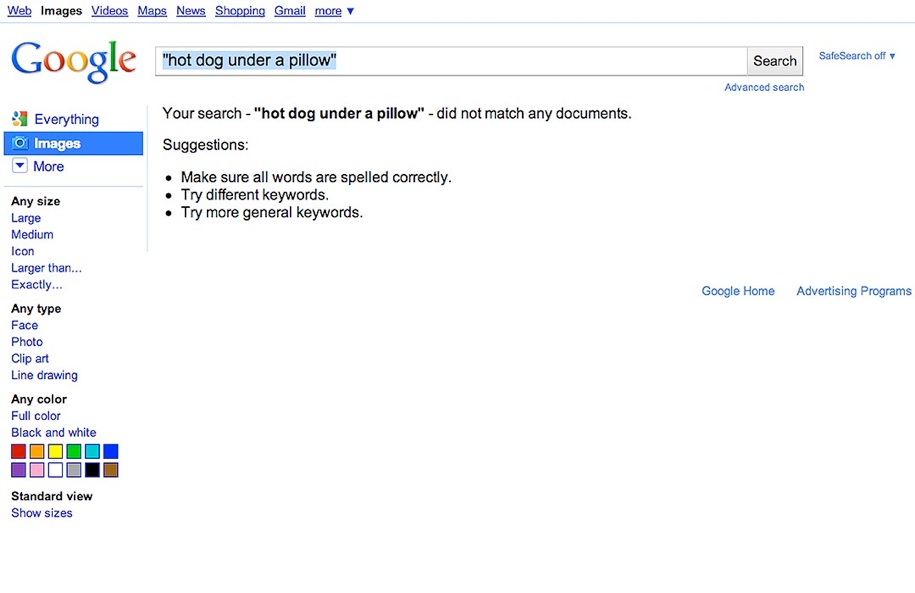The image size is (915, 593).
Task: Choose the red color swatch
Action: (19, 452)
